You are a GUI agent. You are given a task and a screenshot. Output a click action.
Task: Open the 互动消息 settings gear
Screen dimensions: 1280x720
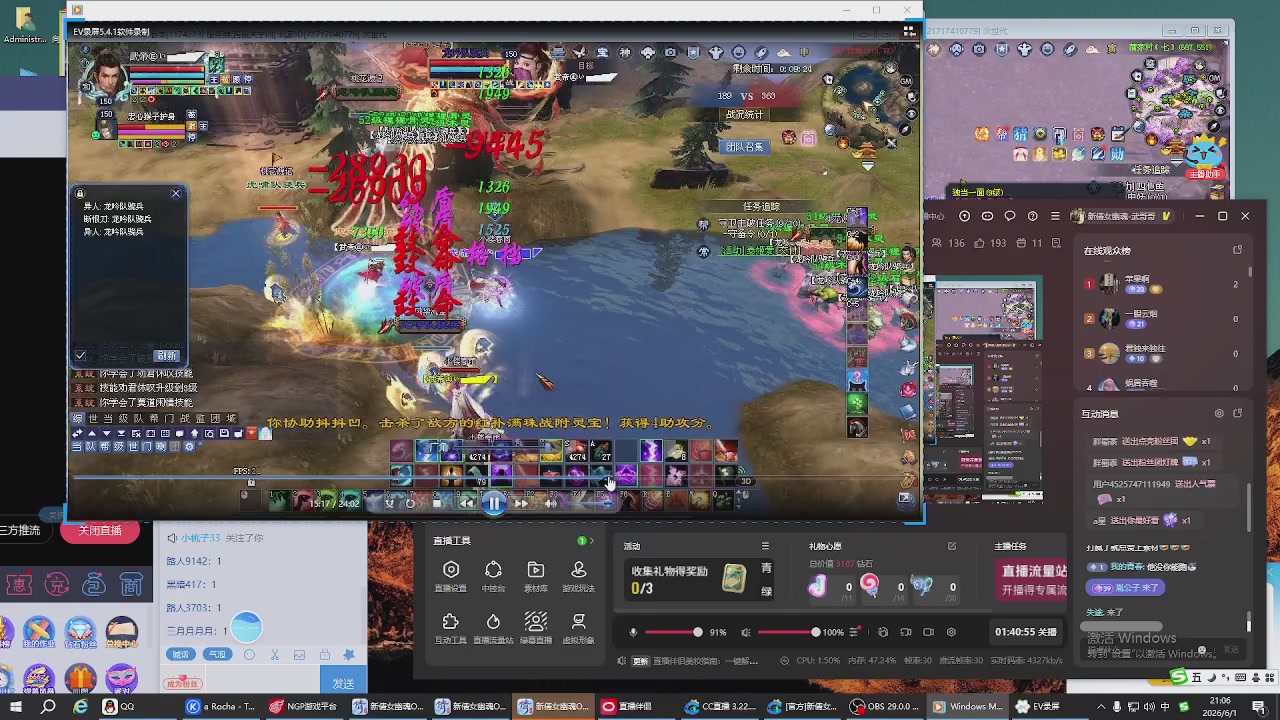(x=1219, y=413)
